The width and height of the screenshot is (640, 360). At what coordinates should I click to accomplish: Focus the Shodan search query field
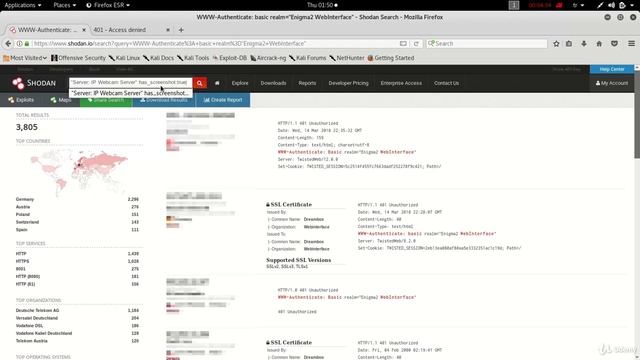point(131,82)
